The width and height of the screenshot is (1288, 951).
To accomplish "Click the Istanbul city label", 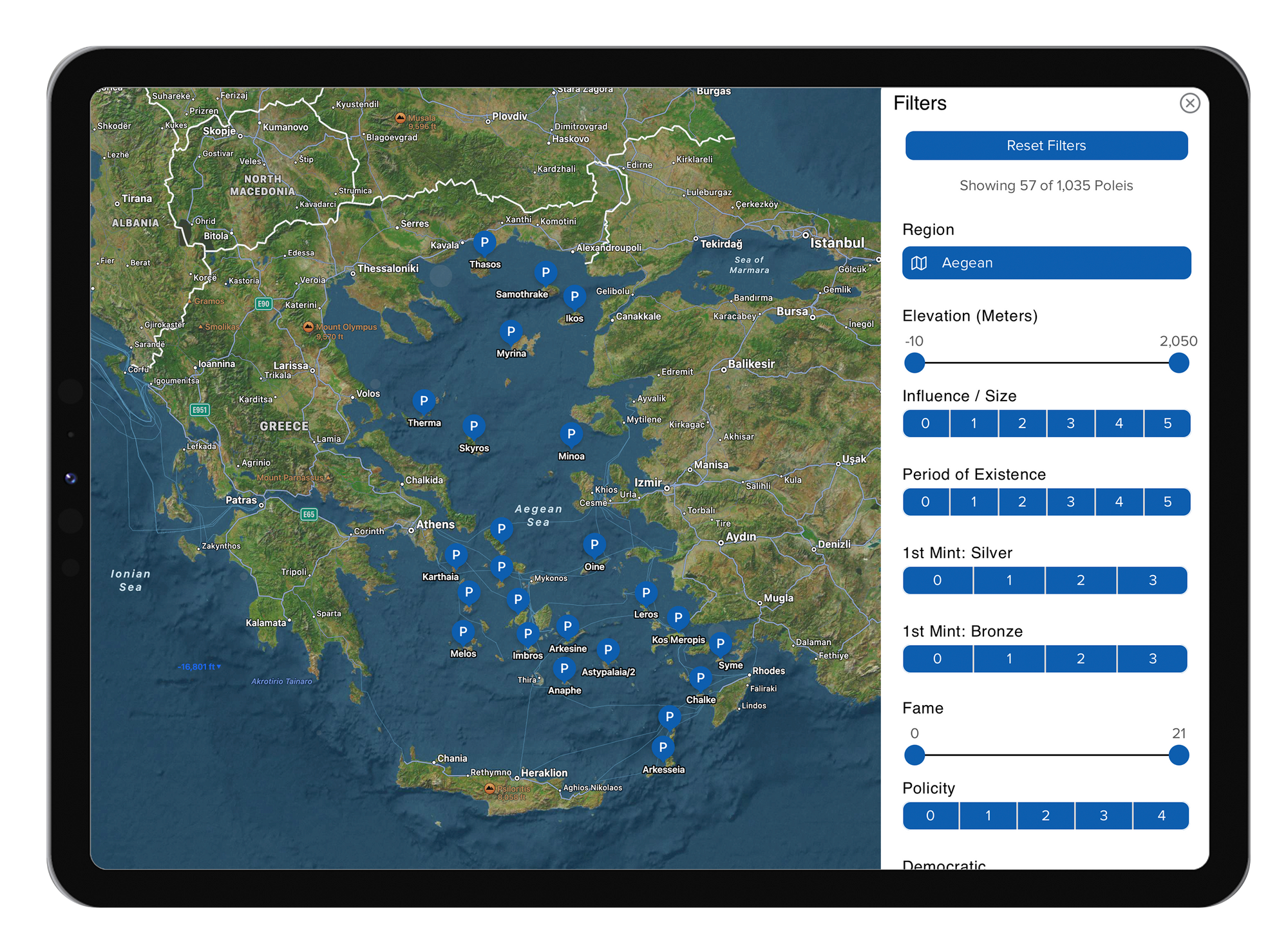I will click(837, 243).
